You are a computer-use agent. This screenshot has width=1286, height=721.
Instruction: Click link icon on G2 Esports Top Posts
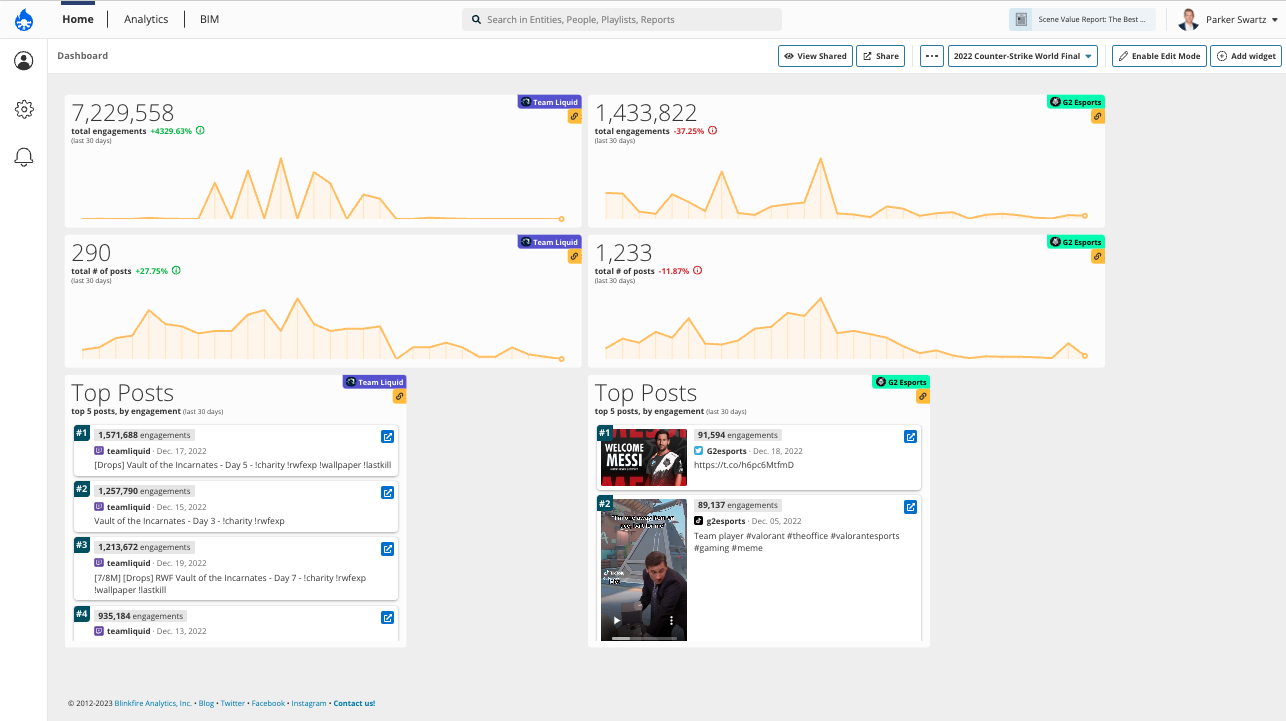(923, 396)
